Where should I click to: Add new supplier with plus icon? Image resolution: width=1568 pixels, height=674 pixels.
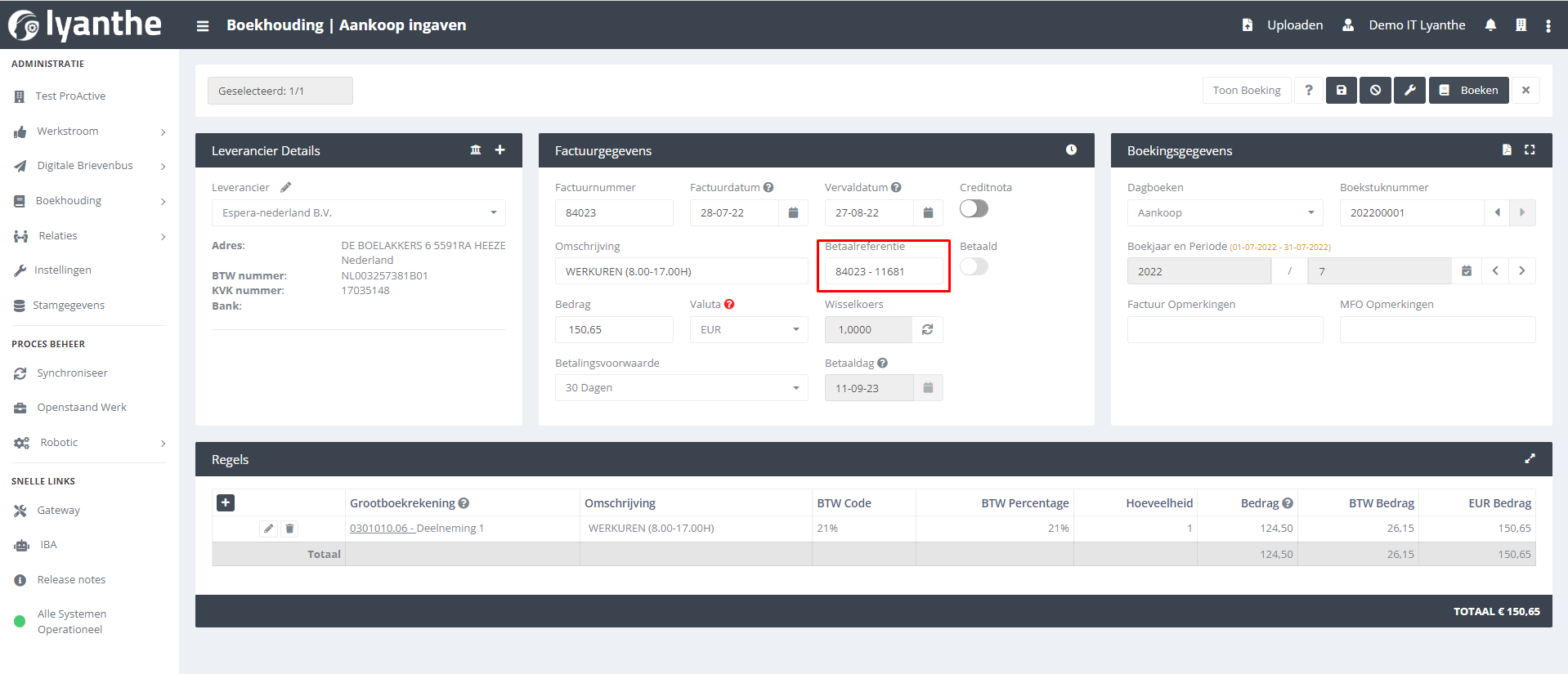point(500,150)
